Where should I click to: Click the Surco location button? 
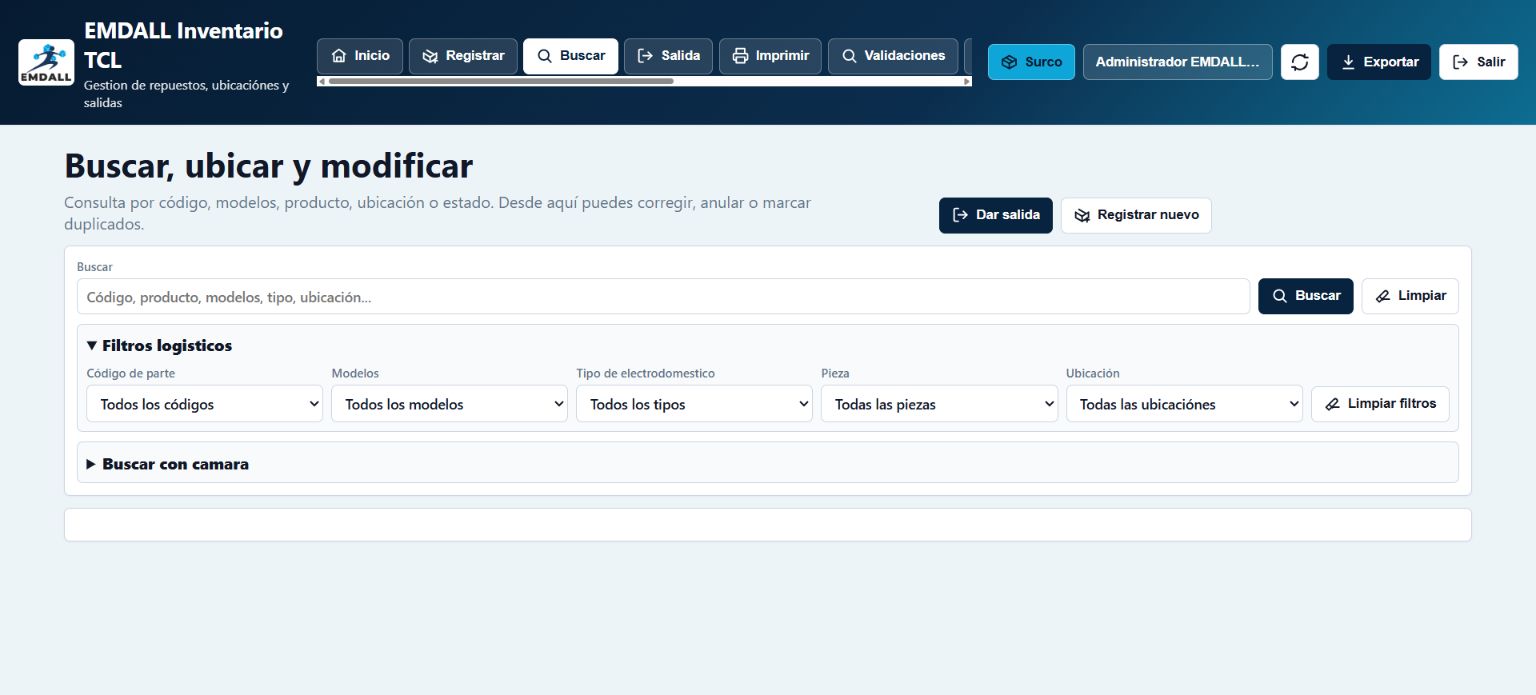pos(1031,62)
